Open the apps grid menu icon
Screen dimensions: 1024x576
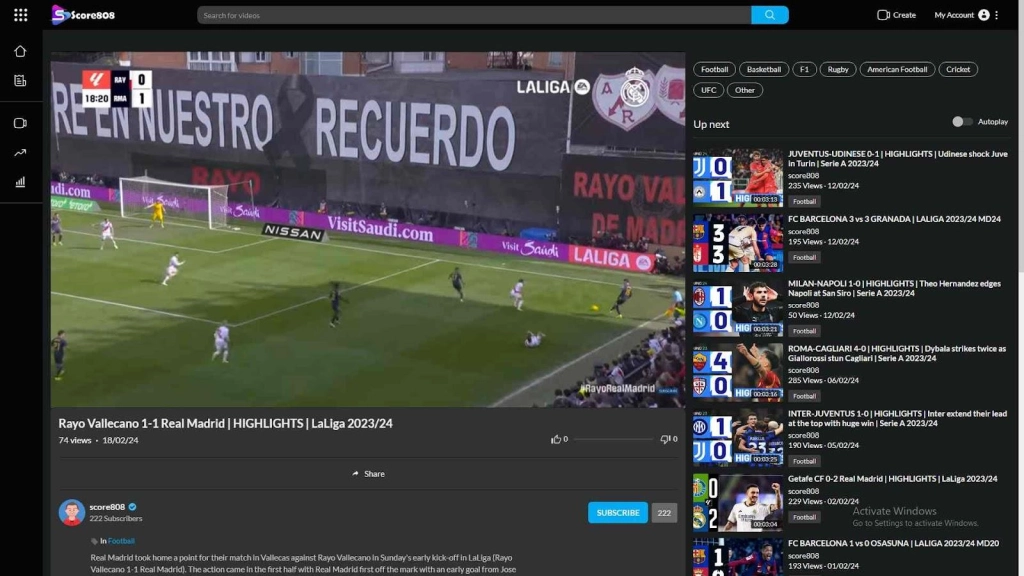coord(20,15)
